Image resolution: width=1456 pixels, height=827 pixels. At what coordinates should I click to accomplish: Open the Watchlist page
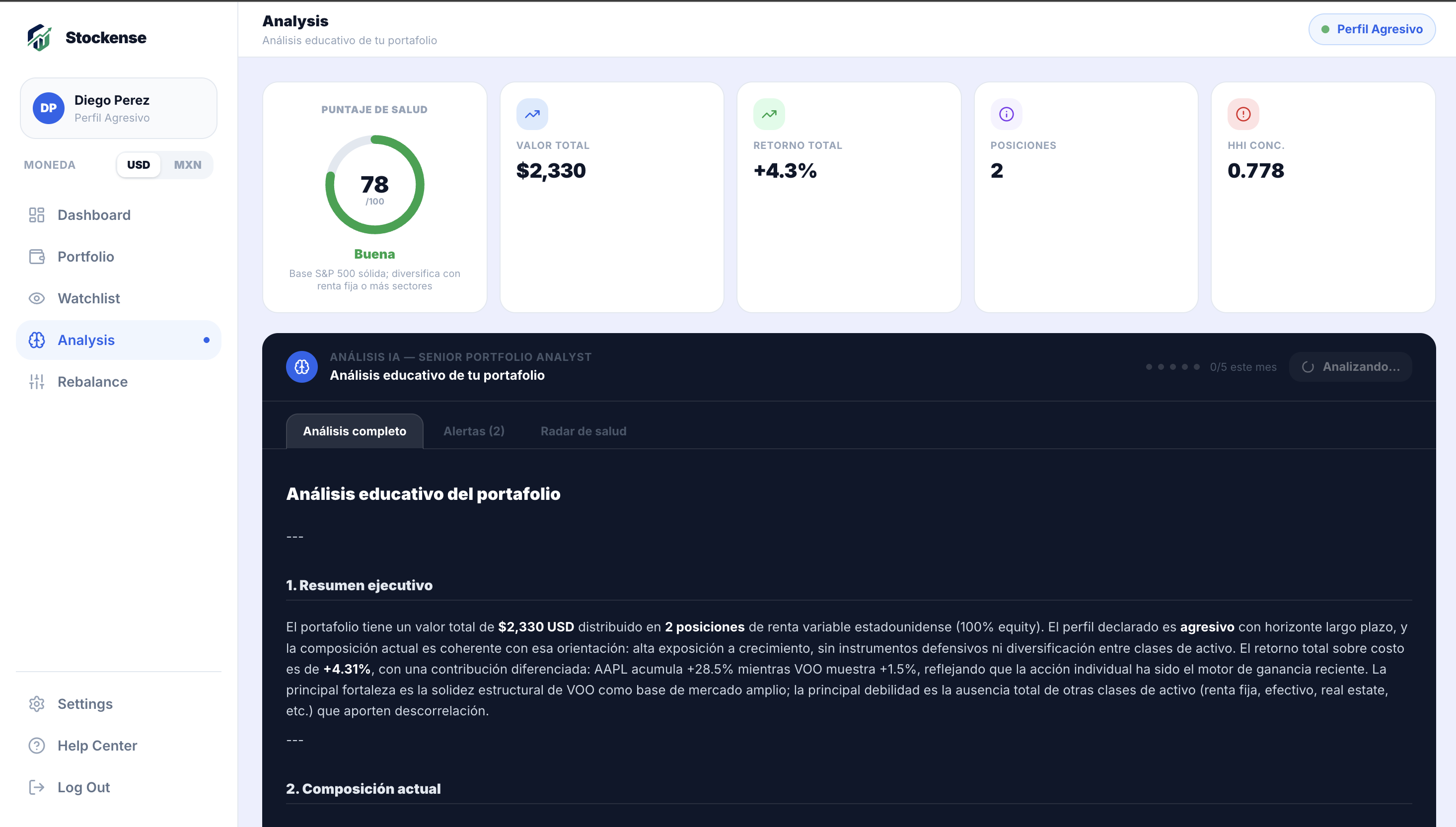119,298
